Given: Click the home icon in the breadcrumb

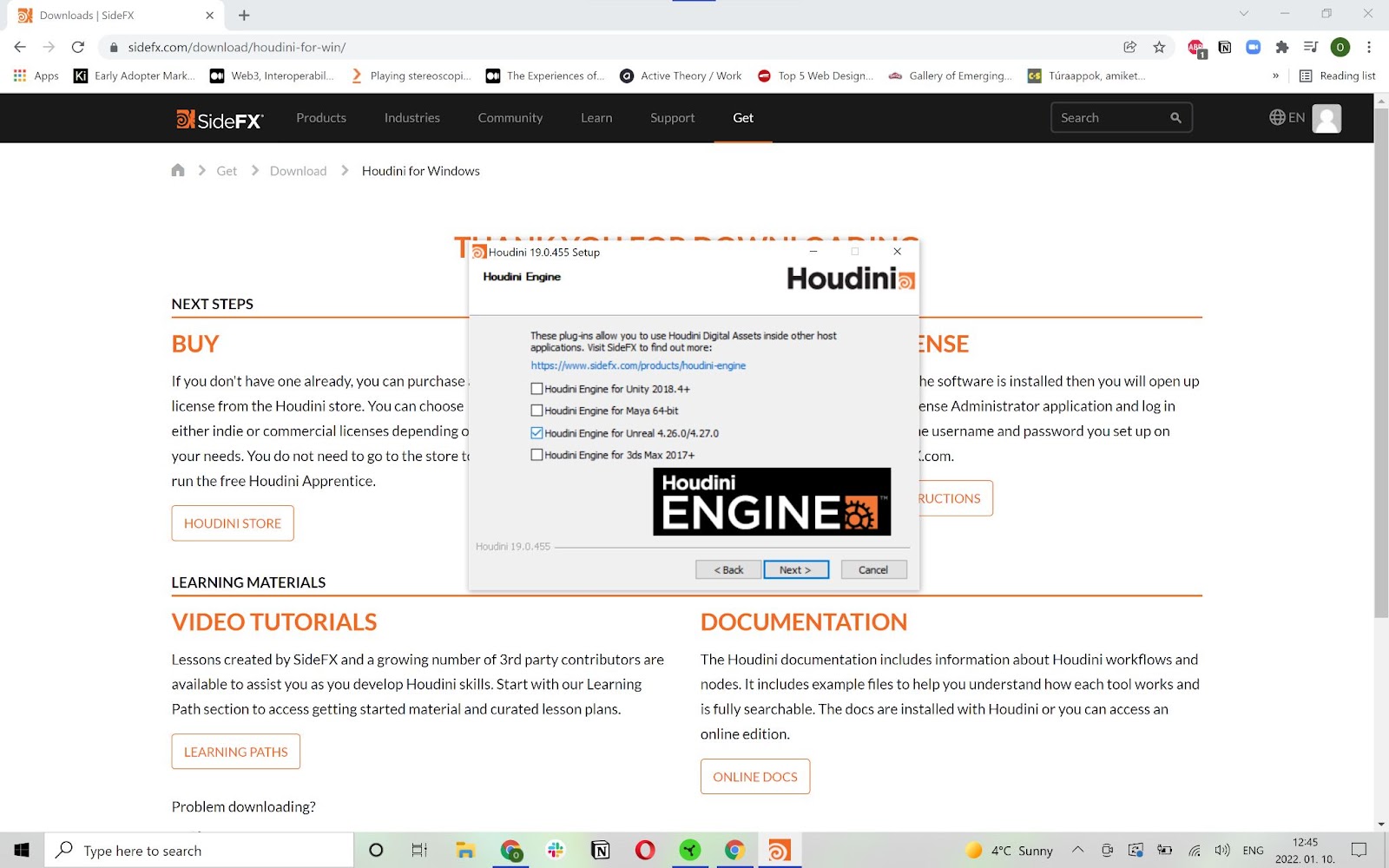Looking at the screenshot, I should [x=178, y=170].
